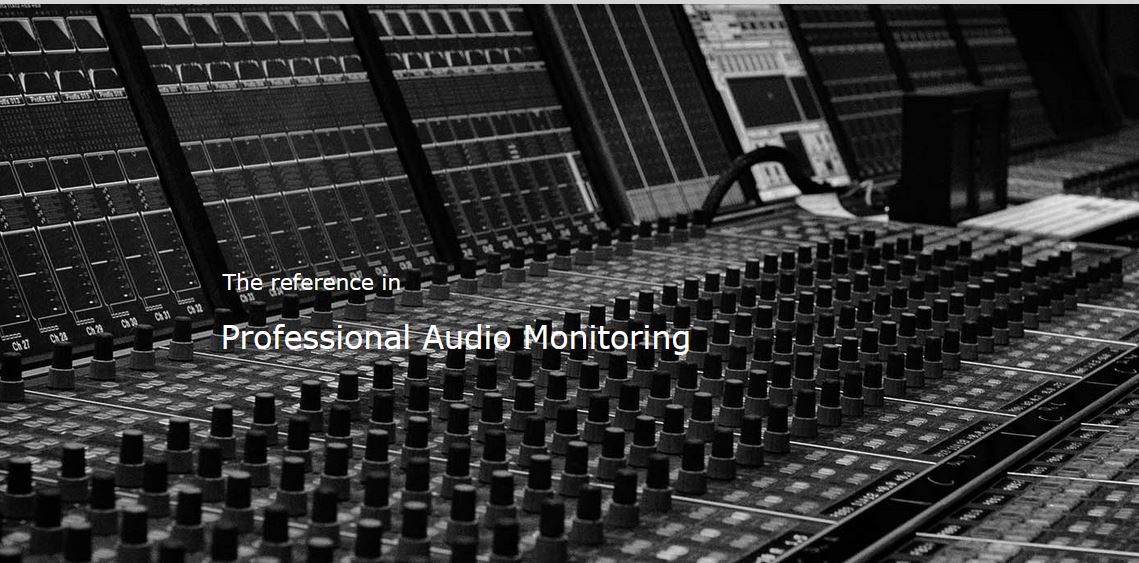This screenshot has width=1139, height=563.
Task: Select the "Professional Audio Monitoring" headline
Action: pos(455,338)
